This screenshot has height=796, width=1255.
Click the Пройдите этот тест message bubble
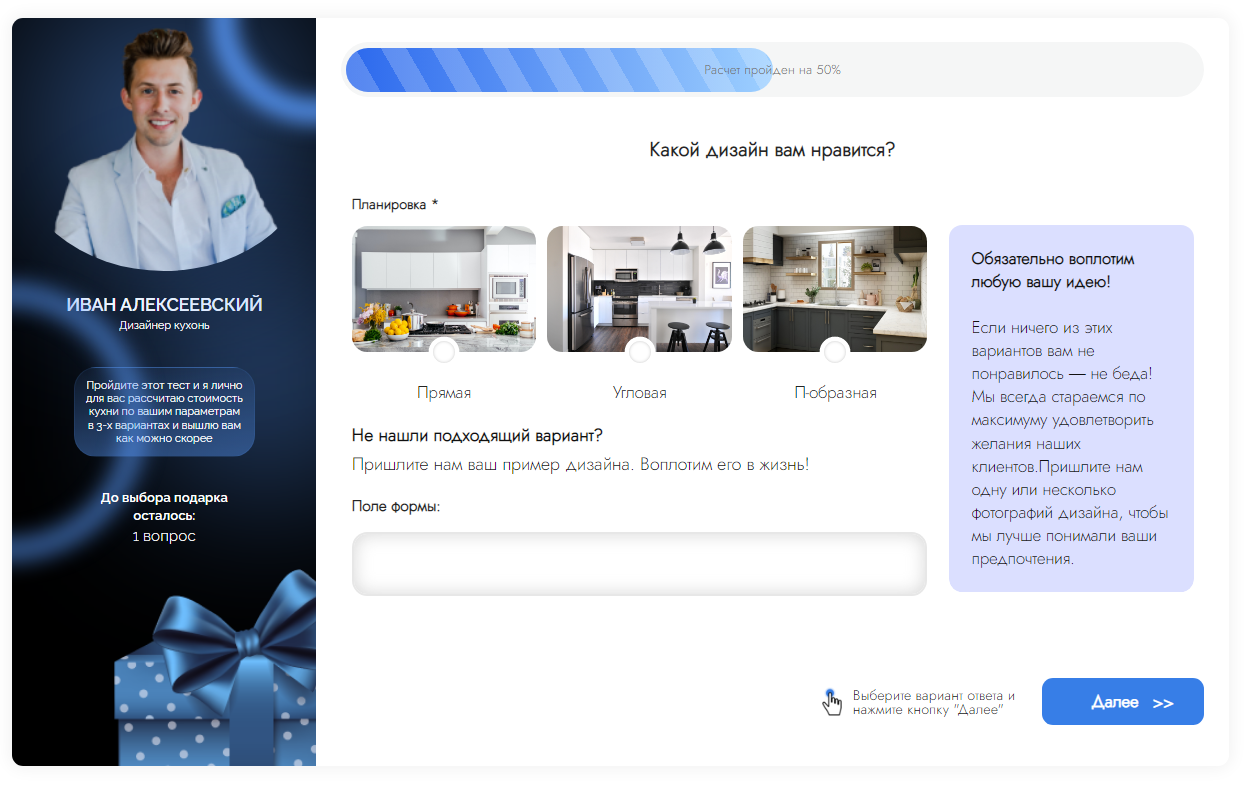click(164, 411)
